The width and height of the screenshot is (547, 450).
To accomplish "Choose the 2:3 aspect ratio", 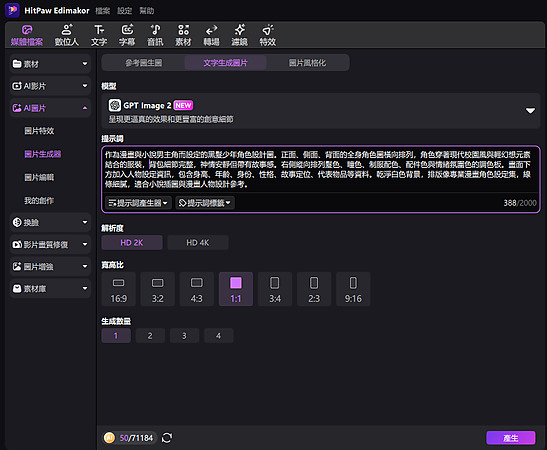I will 314,289.
